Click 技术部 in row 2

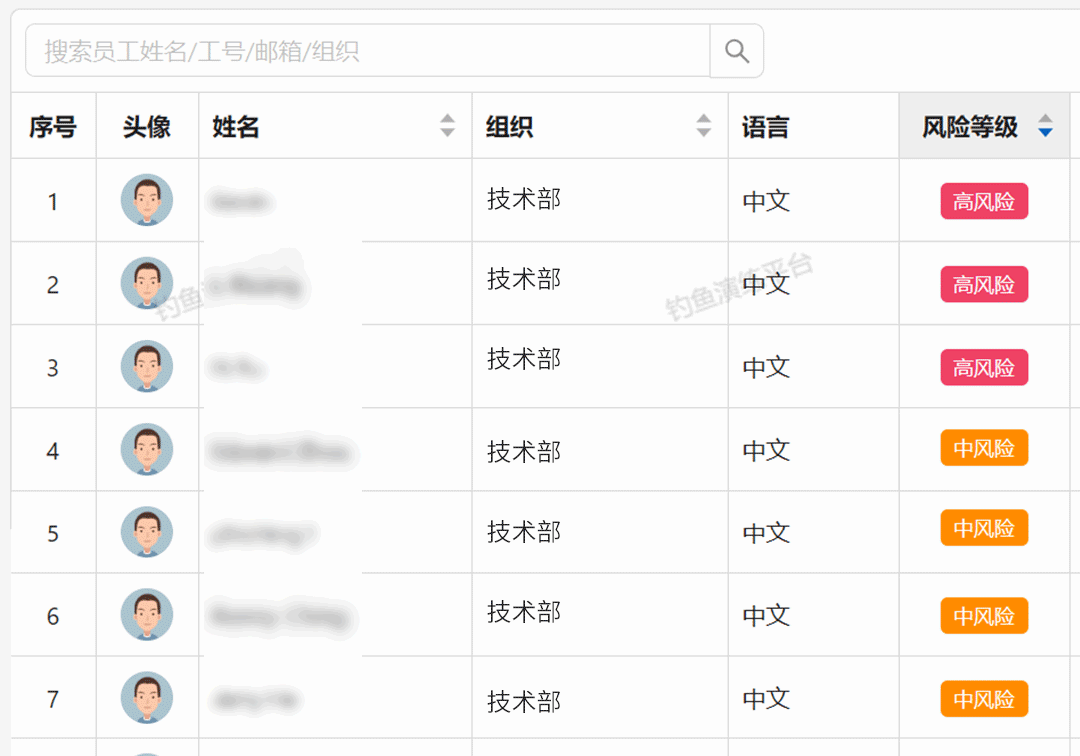click(524, 279)
